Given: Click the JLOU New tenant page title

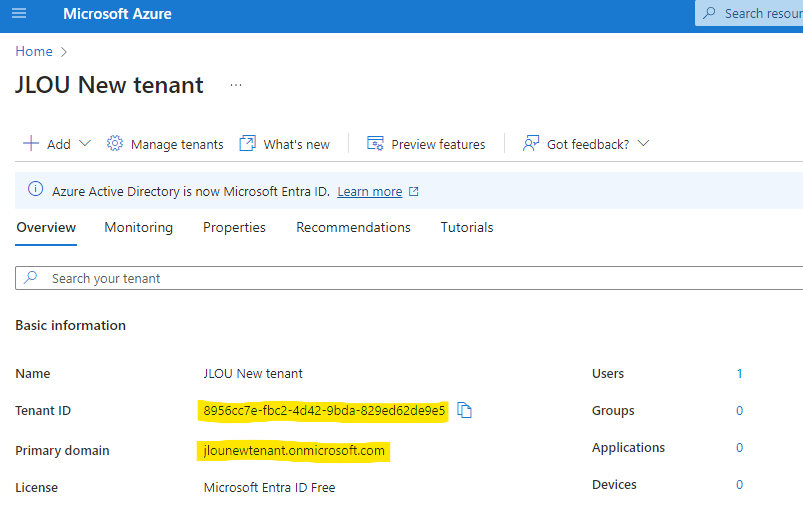Looking at the screenshot, I should coord(109,85).
